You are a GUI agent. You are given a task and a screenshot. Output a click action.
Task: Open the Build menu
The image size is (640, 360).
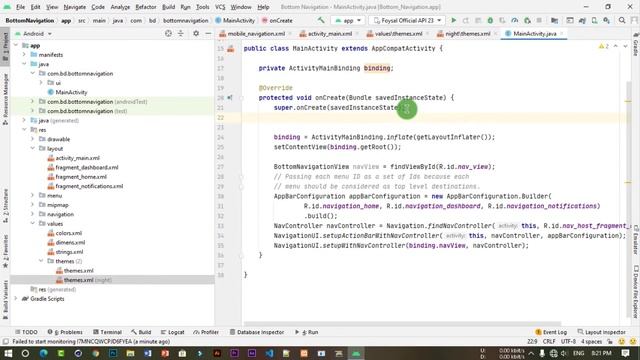coord(168,7)
